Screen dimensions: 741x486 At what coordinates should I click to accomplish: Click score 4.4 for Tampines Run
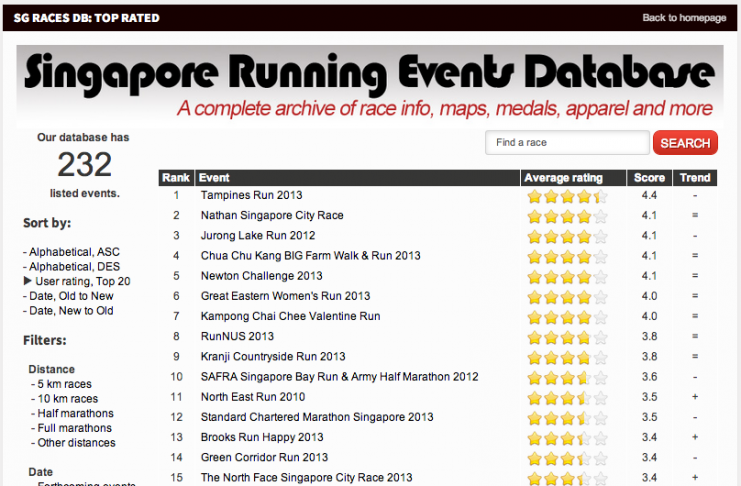point(649,195)
